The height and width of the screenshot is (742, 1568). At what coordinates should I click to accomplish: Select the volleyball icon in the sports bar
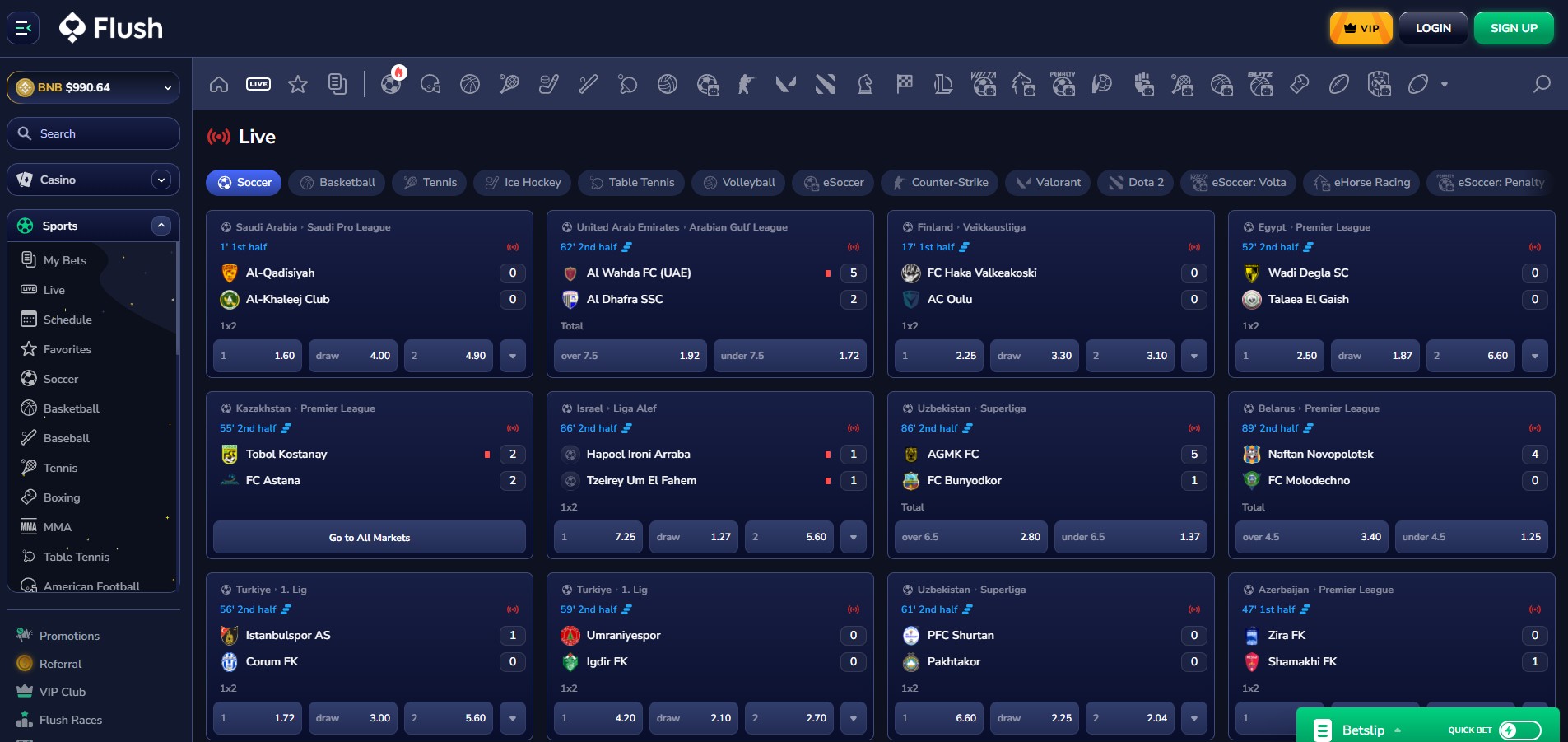[668, 84]
